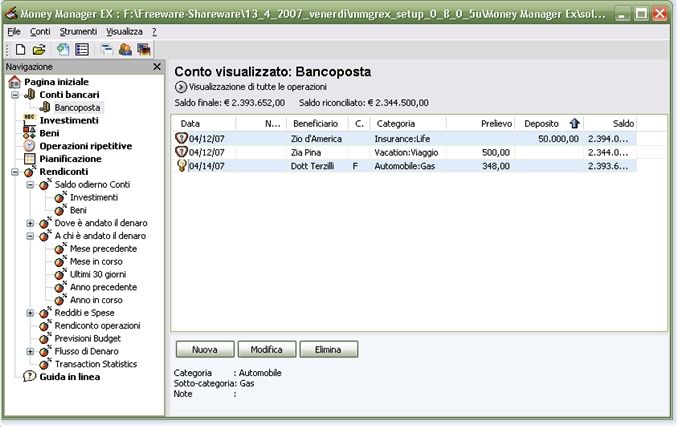Select Pagina iniziale in navigation

pyautogui.click(x=57, y=82)
